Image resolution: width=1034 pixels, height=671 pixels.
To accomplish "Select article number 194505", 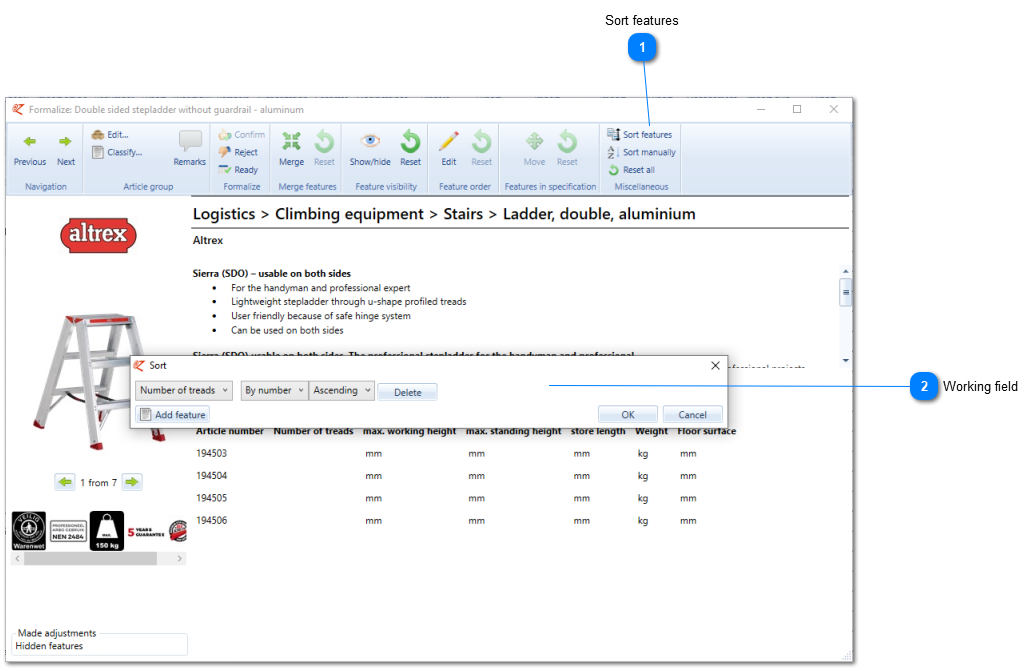I will pos(211,498).
